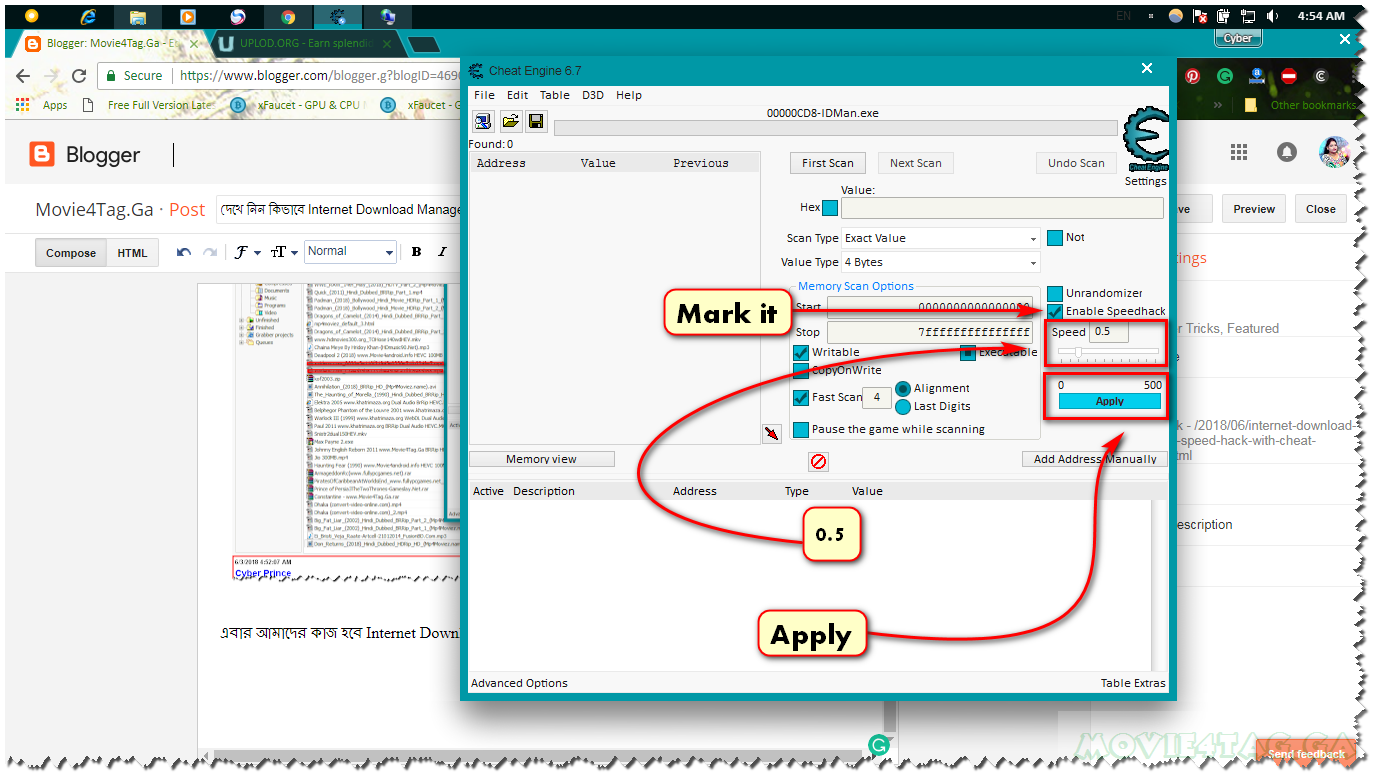Click the save floppy disk icon
The image size is (1377, 779).
tap(536, 122)
